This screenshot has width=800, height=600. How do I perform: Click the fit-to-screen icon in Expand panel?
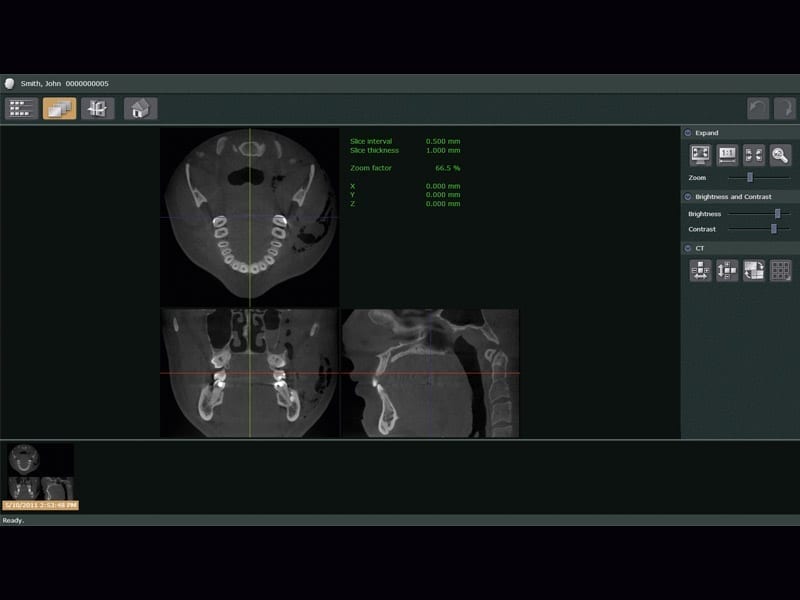point(700,155)
